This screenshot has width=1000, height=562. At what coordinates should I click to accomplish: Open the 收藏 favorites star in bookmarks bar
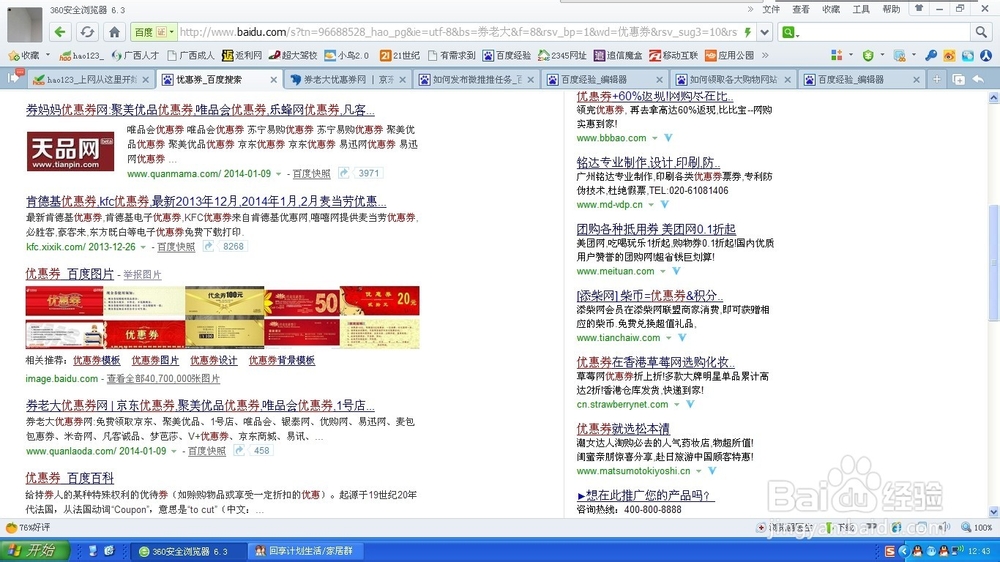pyautogui.click(x=24, y=55)
